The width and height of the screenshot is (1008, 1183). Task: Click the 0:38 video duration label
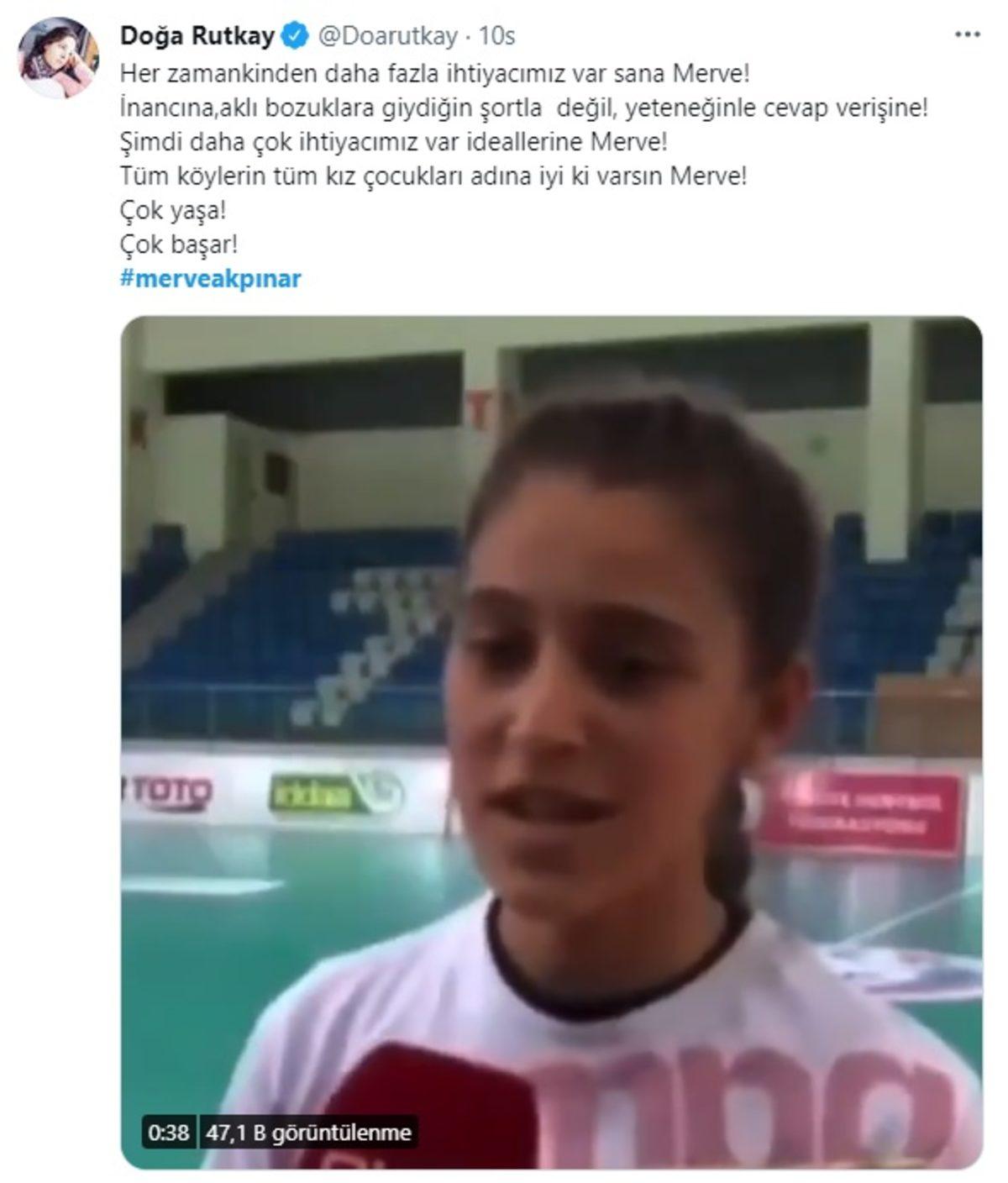tap(168, 1133)
